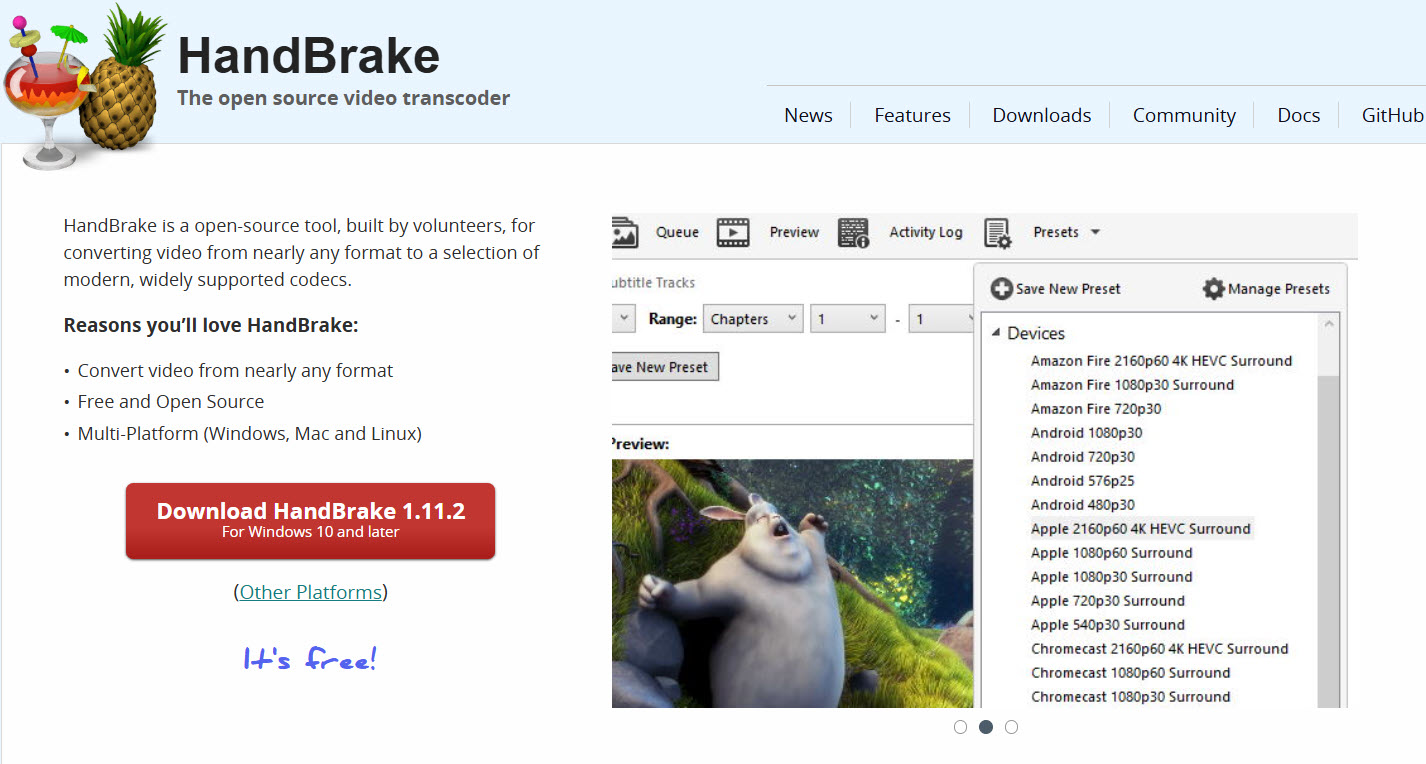The height and width of the screenshot is (764, 1426).
Task: Follow the Other Platforms link
Action: pos(310,592)
